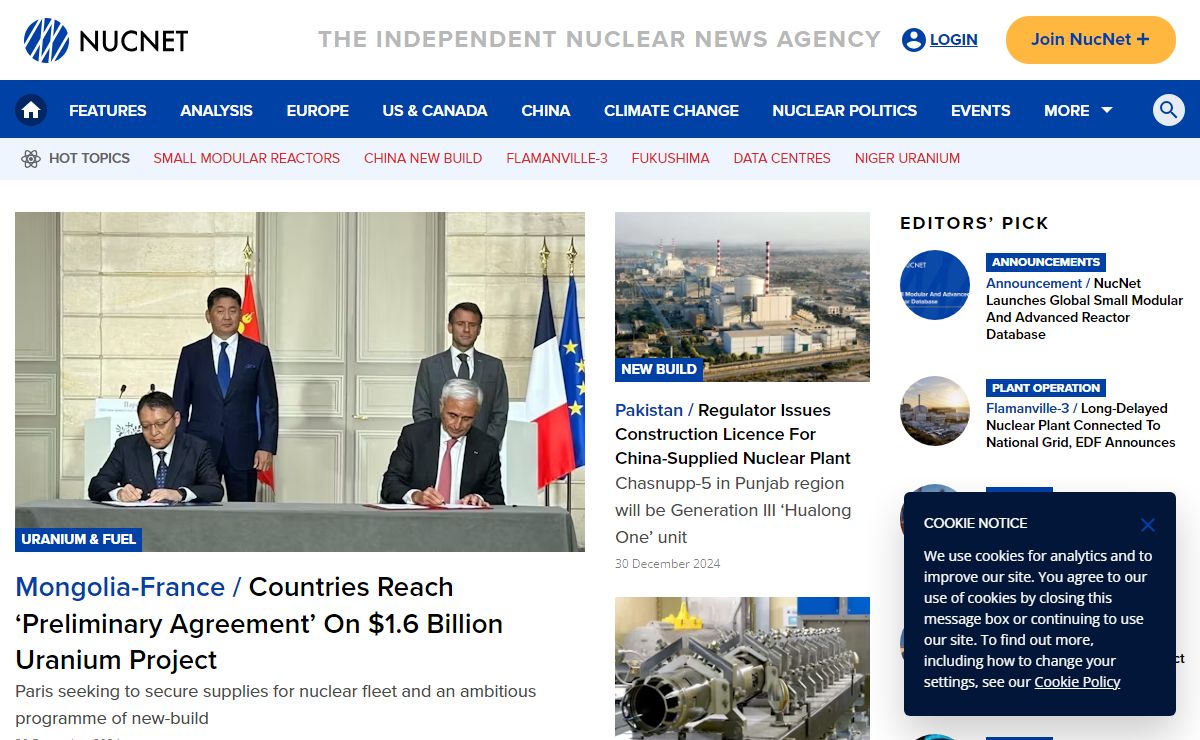
Task: Click the atom icon next to Hot Topics
Action: coord(31,158)
